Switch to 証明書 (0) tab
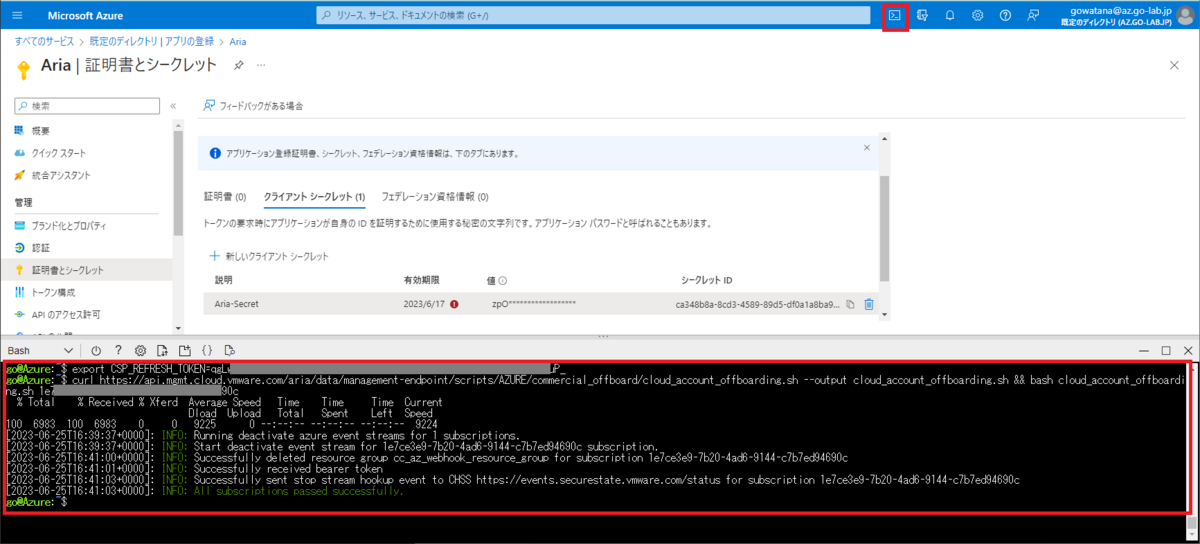Image resolution: width=1200 pixels, height=544 pixels. pyautogui.click(x=225, y=197)
